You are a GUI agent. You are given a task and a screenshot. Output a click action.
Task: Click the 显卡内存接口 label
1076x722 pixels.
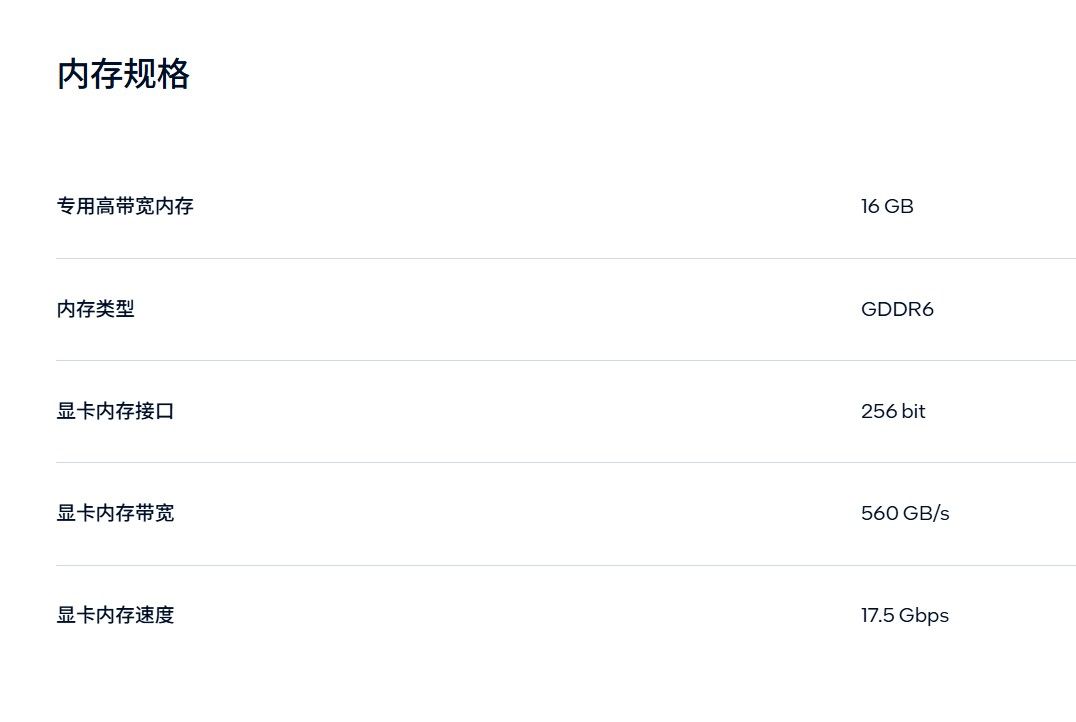click(115, 411)
